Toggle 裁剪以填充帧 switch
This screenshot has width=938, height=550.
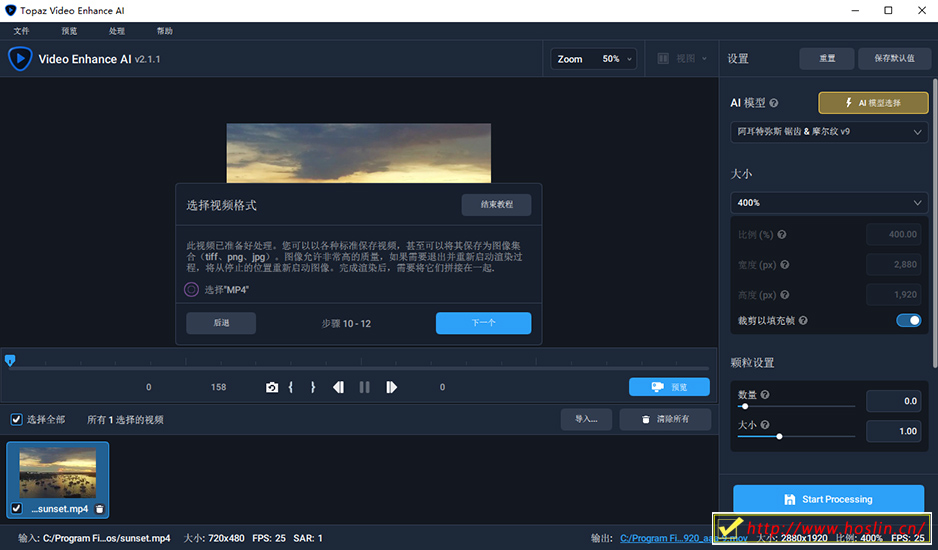pos(908,320)
